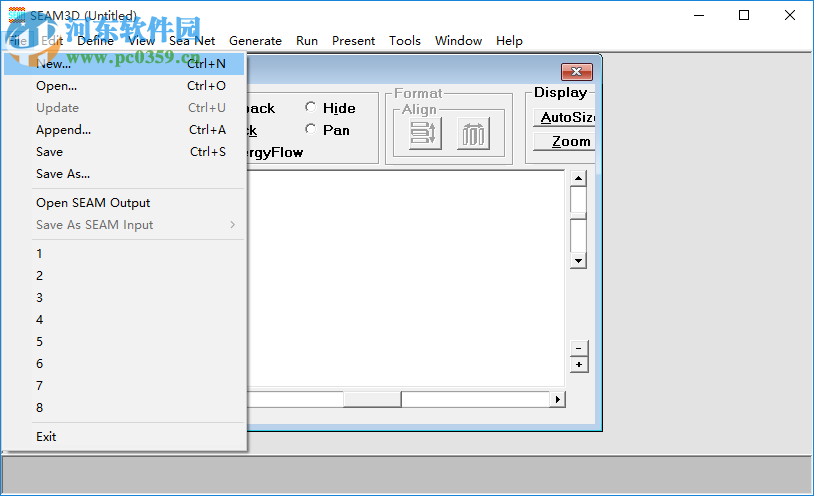814x496 pixels.
Task: Open the Present menu
Action: pyautogui.click(x=354, y=41)
